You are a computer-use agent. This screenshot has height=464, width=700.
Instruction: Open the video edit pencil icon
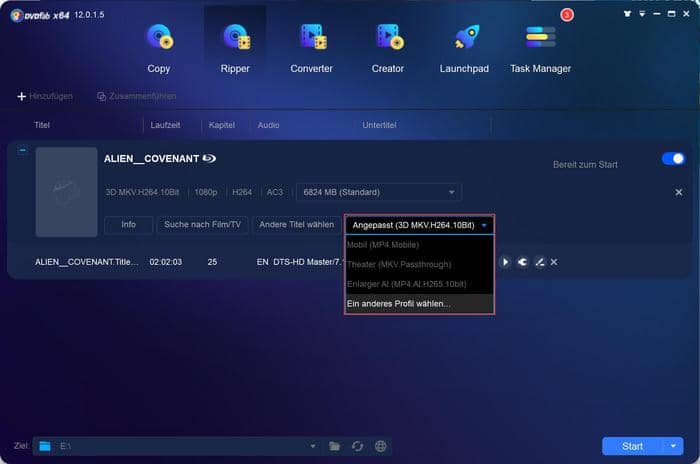539,262
